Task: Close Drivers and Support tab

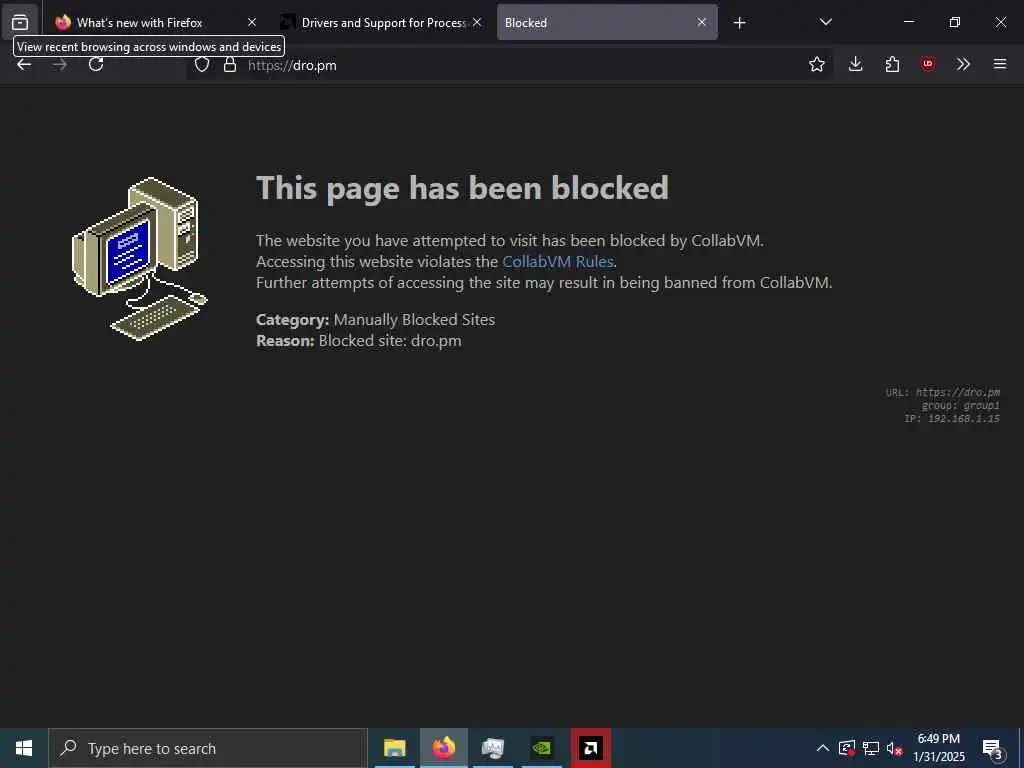Action: pos(477,22)
